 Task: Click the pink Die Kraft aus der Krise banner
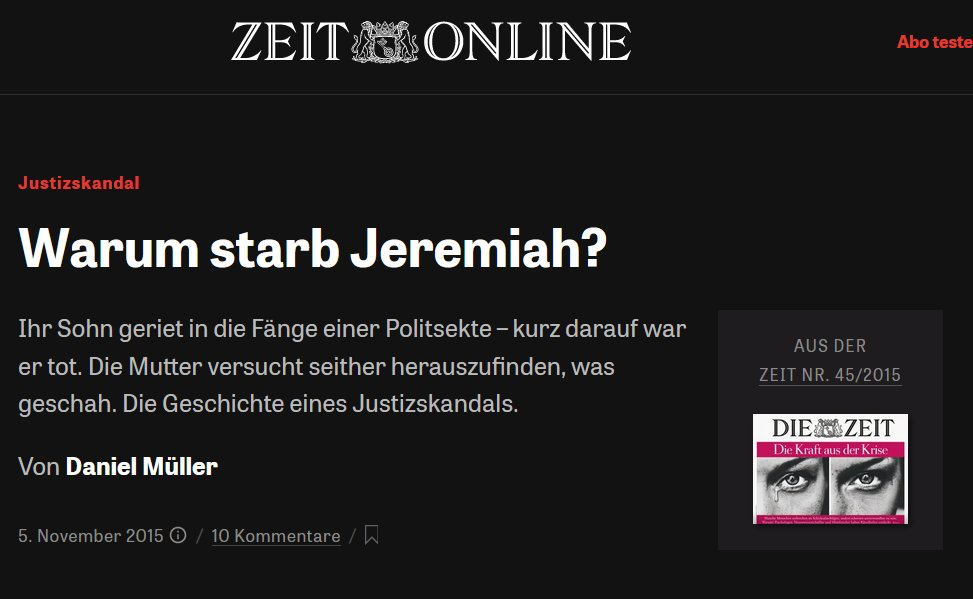[830, 449]
